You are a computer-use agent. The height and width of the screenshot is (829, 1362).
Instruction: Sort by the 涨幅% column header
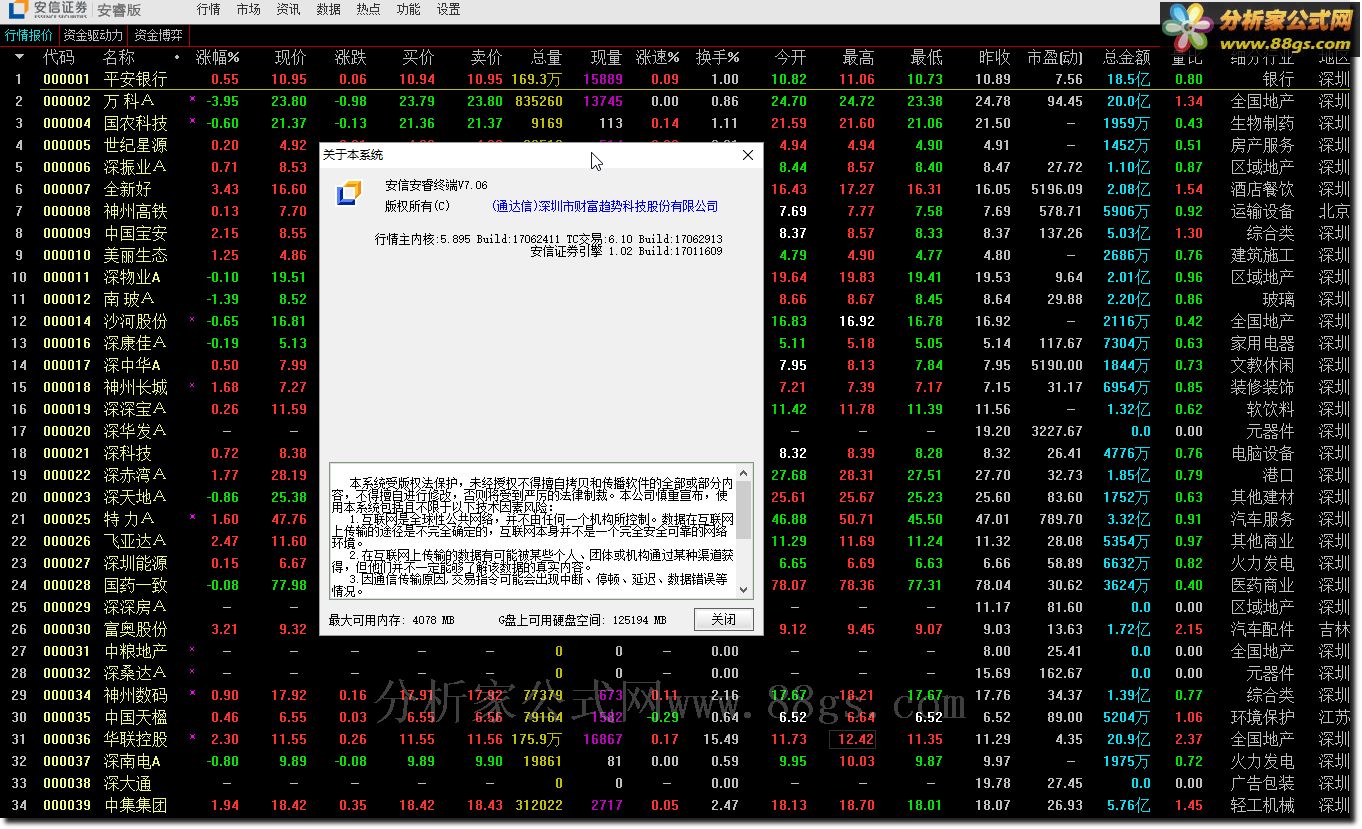click(x=217, y=57)
